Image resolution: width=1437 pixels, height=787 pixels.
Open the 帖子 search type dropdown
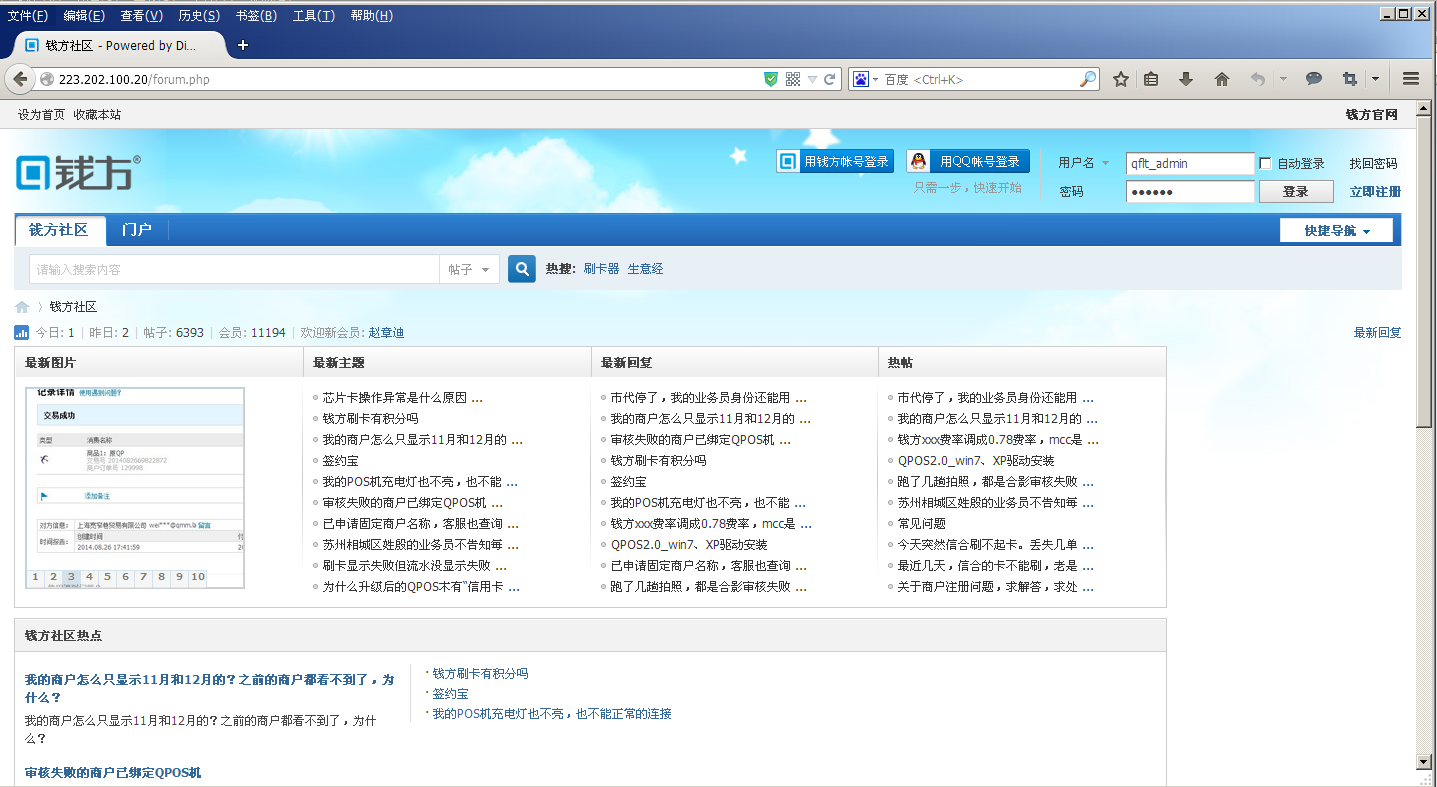point(470,269)
